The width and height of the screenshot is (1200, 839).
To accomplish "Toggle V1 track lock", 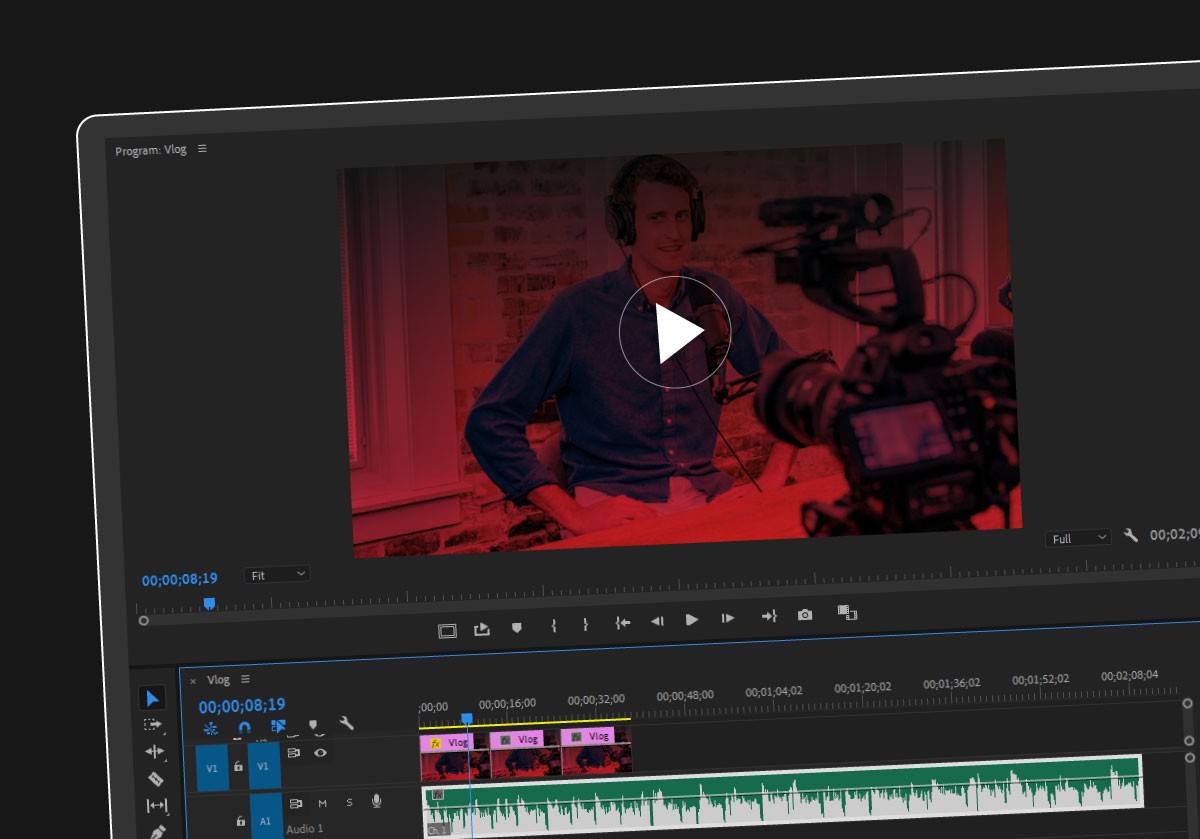I will tap(238, 766).
